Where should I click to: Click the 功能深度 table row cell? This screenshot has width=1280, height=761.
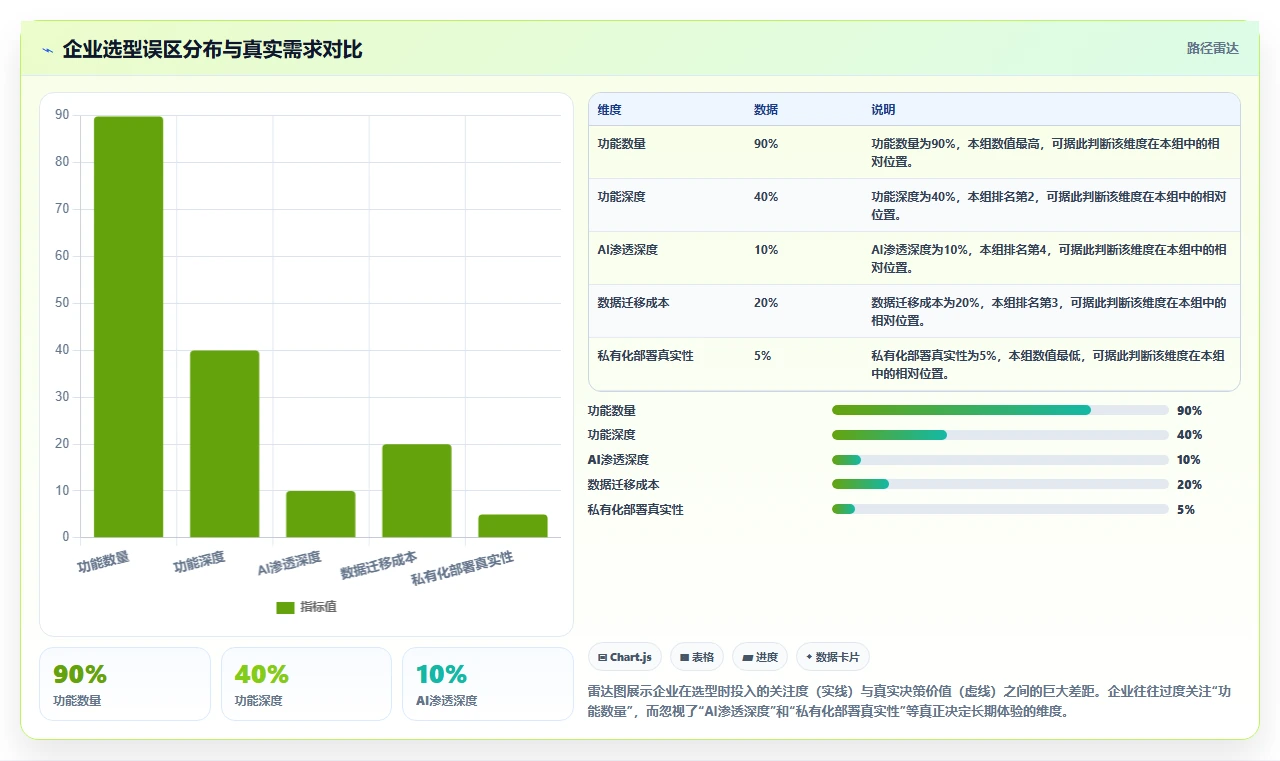point(621,196)
